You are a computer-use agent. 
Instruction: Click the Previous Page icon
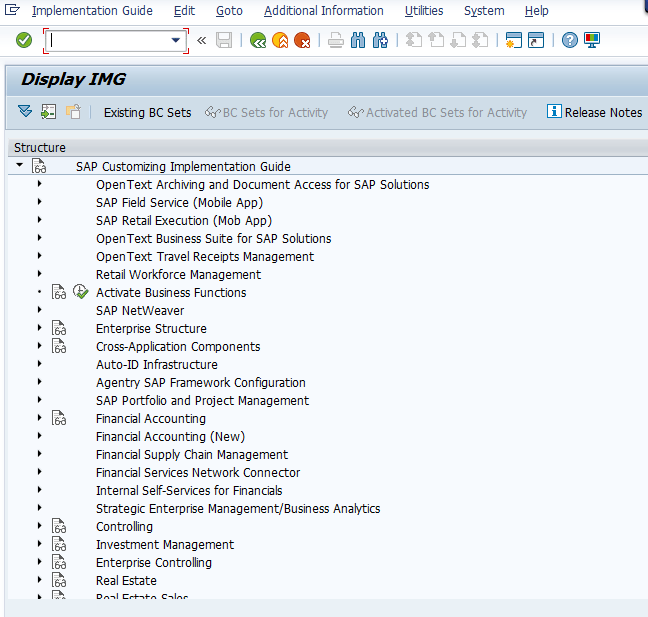pyautogui.click(x=436, y=40)
